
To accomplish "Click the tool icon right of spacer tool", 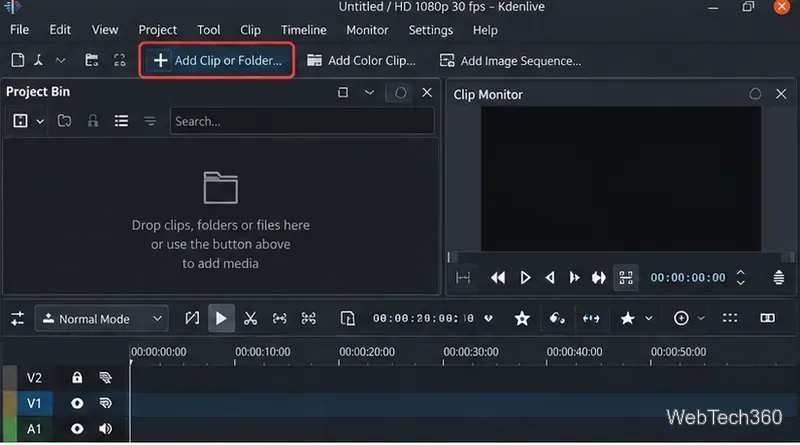I will (x=309, y=318).
